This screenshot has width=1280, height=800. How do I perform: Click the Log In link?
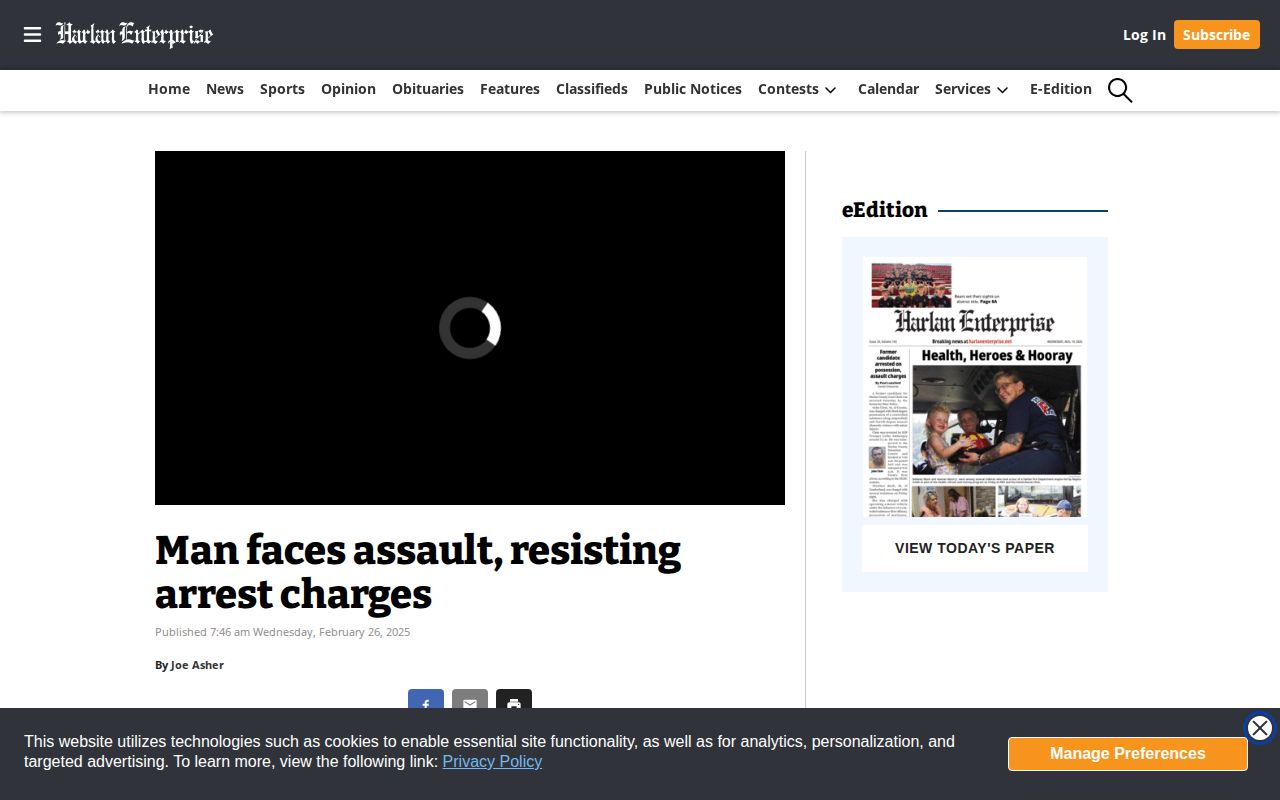click(1144, 35)
